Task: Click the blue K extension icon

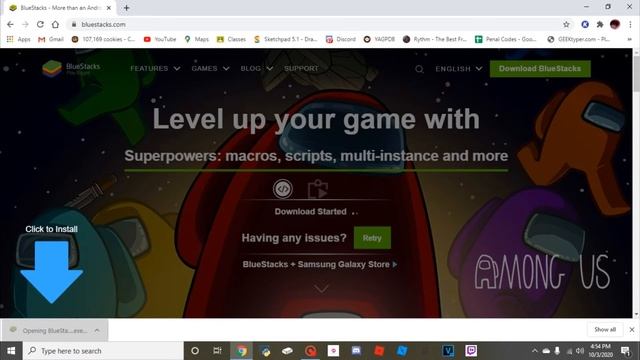Action: [585, 24]
